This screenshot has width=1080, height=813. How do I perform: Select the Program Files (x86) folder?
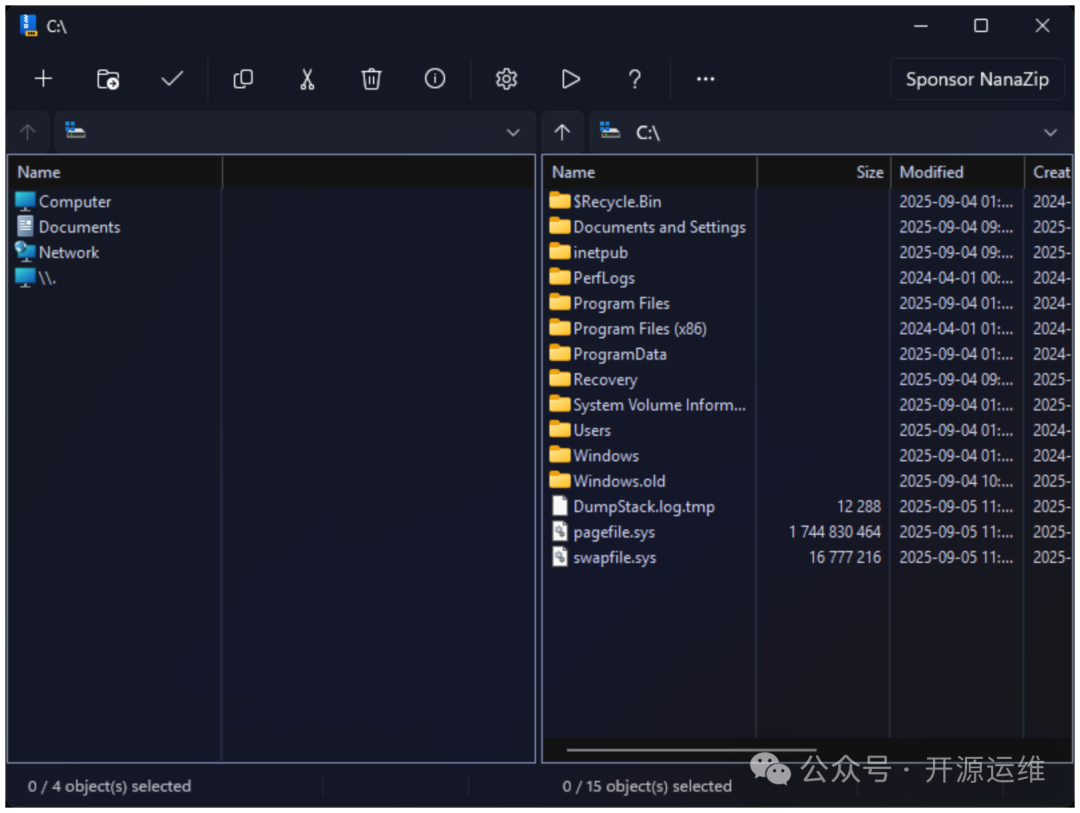(x=639, y=329)
